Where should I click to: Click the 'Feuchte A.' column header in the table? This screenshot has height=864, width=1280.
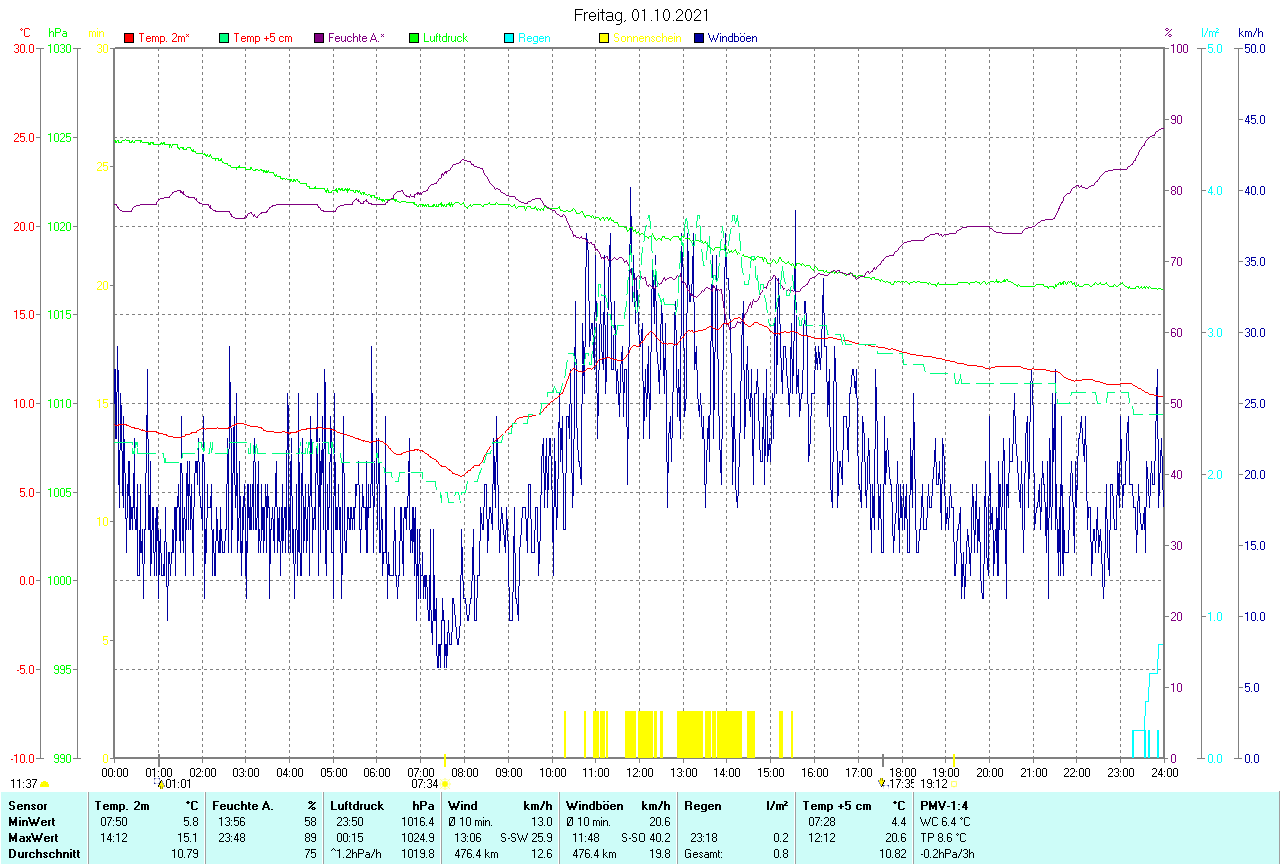[241, 806]
